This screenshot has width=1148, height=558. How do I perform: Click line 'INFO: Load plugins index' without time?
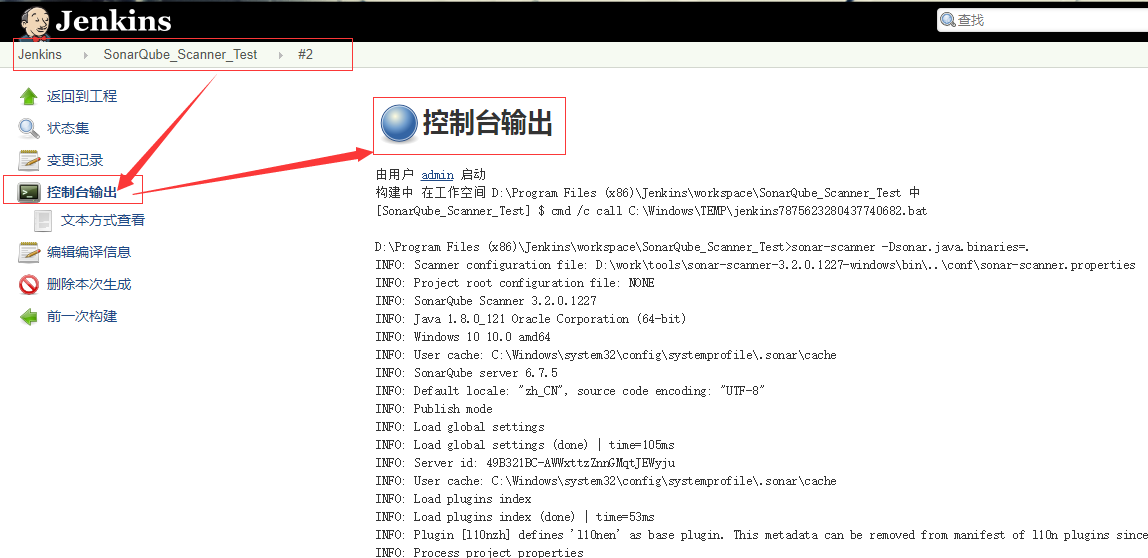click(x=453, y=499)
